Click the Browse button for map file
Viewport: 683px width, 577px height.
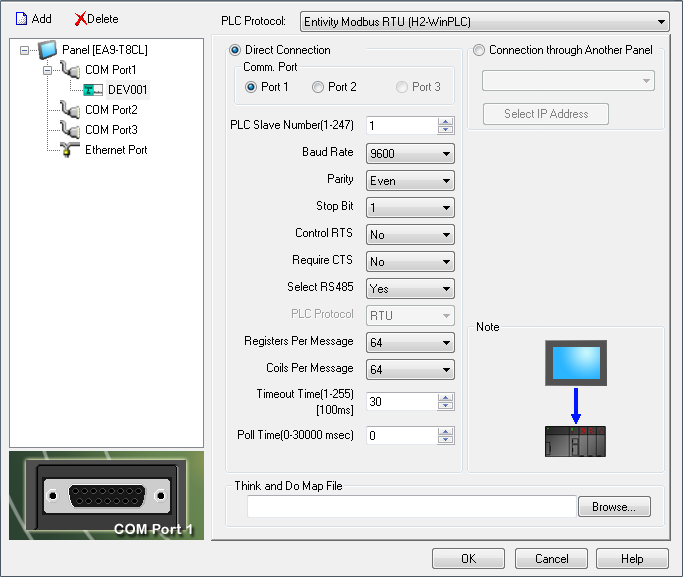614,507
